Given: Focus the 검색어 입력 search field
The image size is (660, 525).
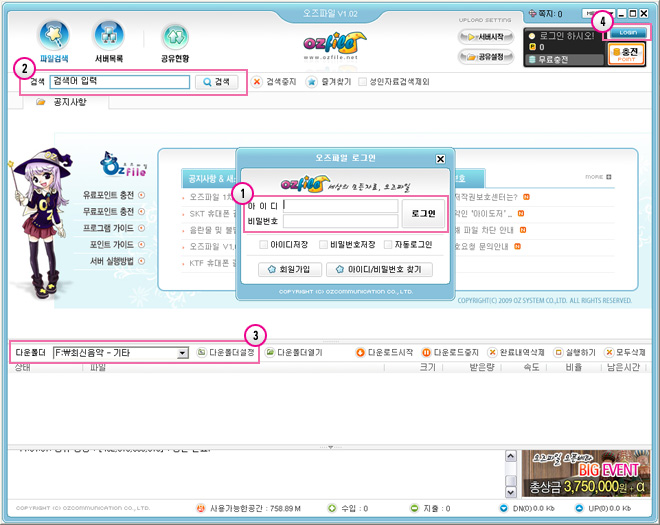Looking at the screenshot, I should tap(120, 82).
